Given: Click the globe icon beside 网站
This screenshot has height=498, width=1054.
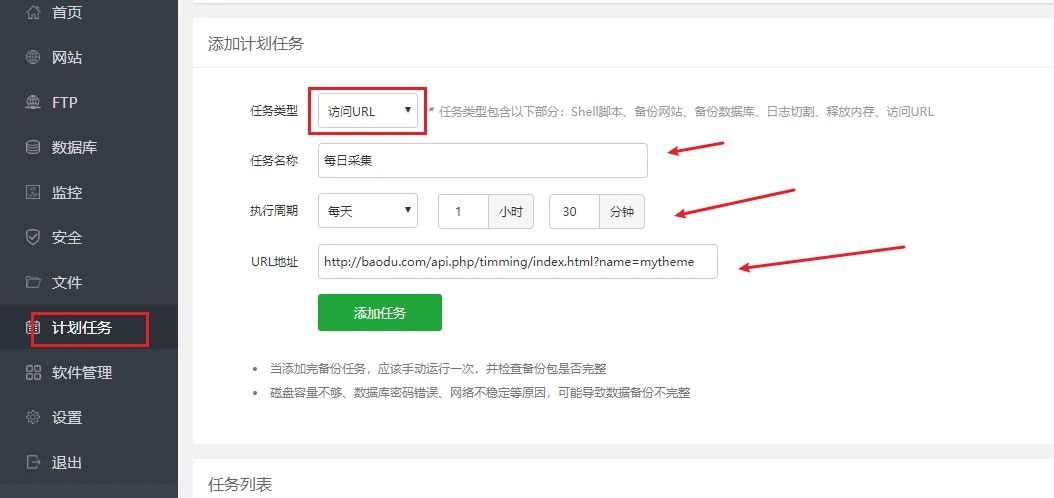Looking at the screenshot, I should coord(33,58).
